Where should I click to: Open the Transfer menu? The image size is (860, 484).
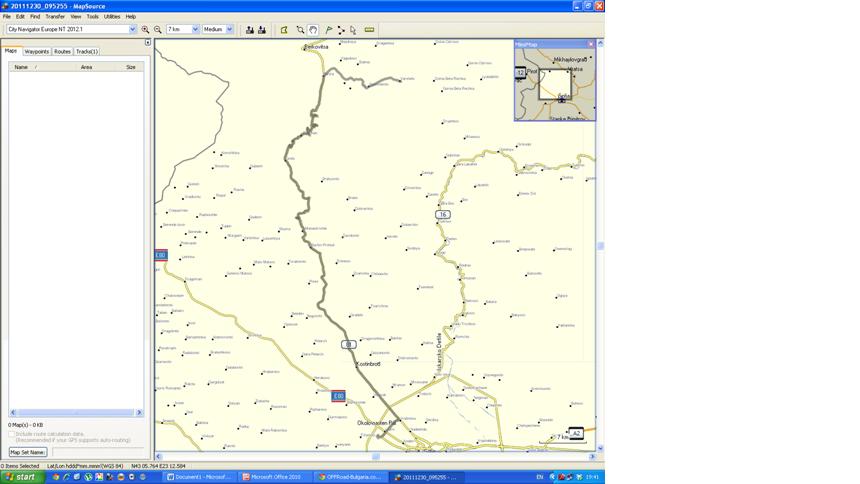(55, 16)
